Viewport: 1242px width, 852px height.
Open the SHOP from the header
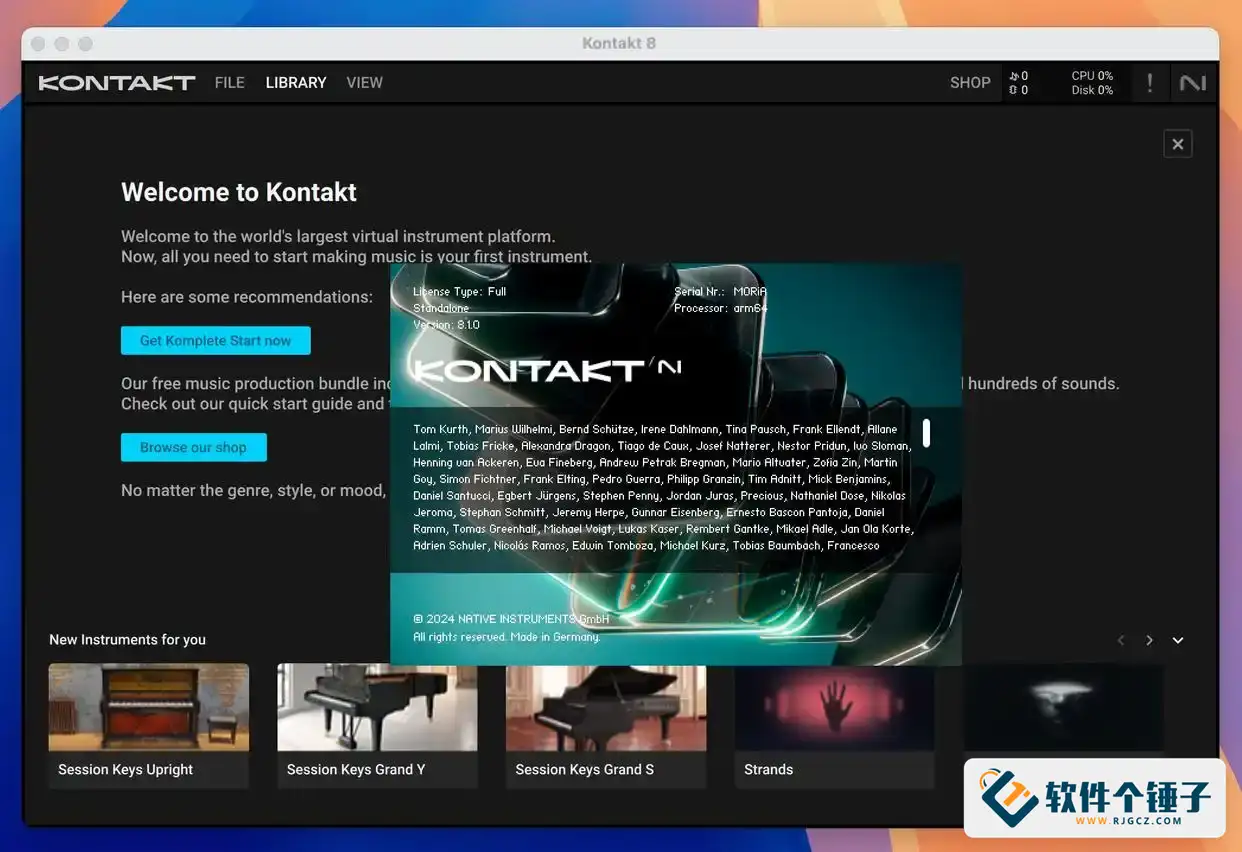(970, 83)
